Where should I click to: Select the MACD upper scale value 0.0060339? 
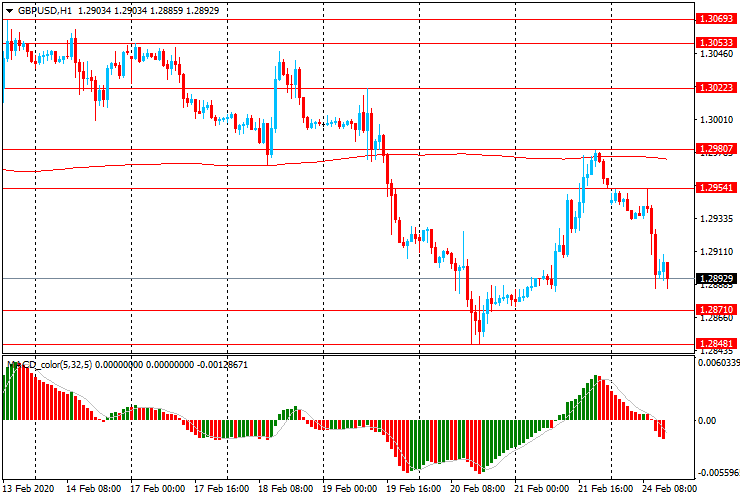click(719, 363)
